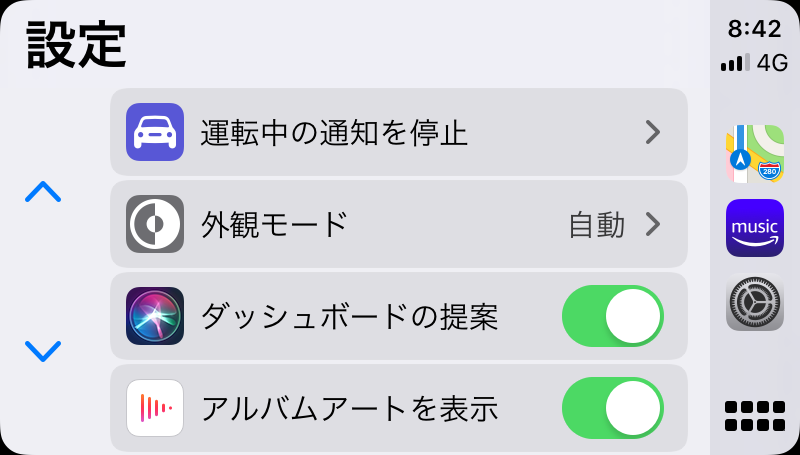
Task: Tap the car icon for driving notifications
Action: pyautogui.click(x=155, y=132)
